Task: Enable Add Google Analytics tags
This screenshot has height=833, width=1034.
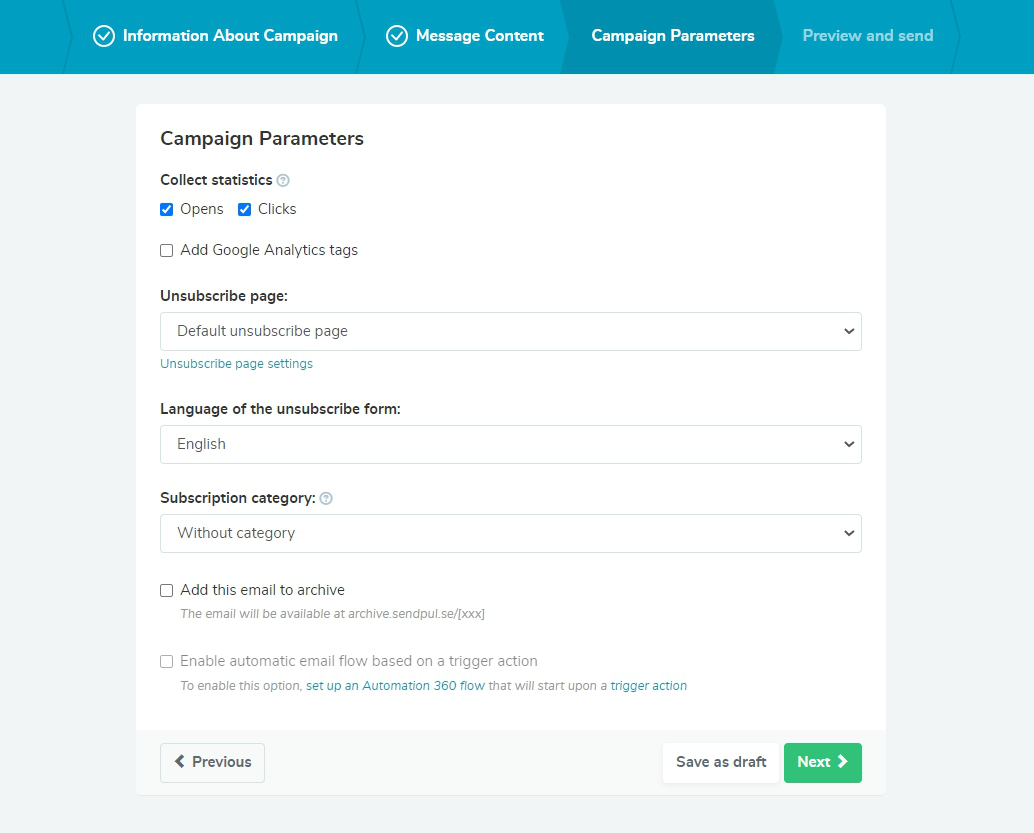Action: [166, 250]
